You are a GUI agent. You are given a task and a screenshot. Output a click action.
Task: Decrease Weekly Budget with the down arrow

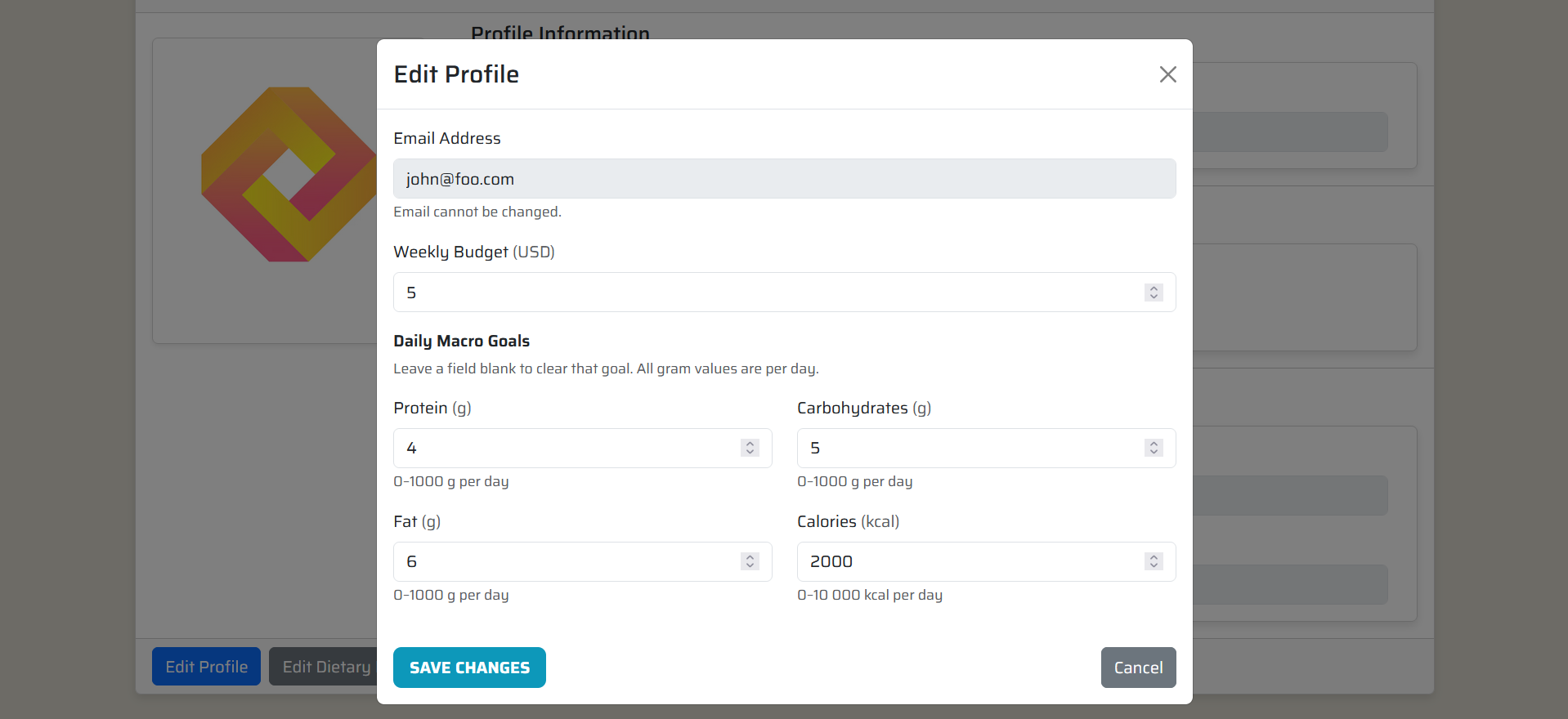1154,297
